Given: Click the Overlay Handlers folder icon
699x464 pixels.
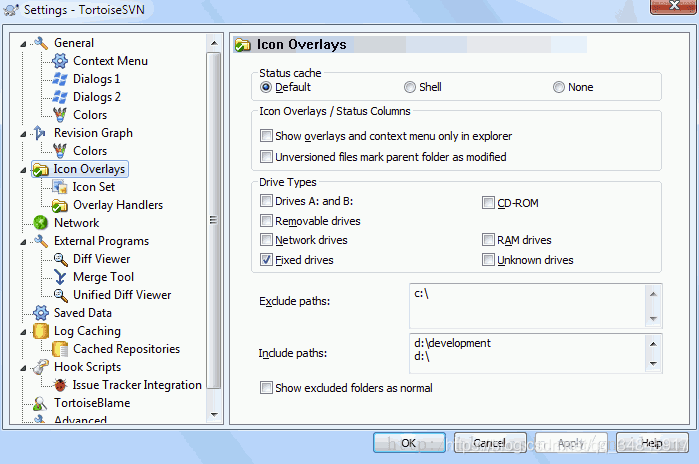Looking at the screenshot, I should tap(60, 205).
